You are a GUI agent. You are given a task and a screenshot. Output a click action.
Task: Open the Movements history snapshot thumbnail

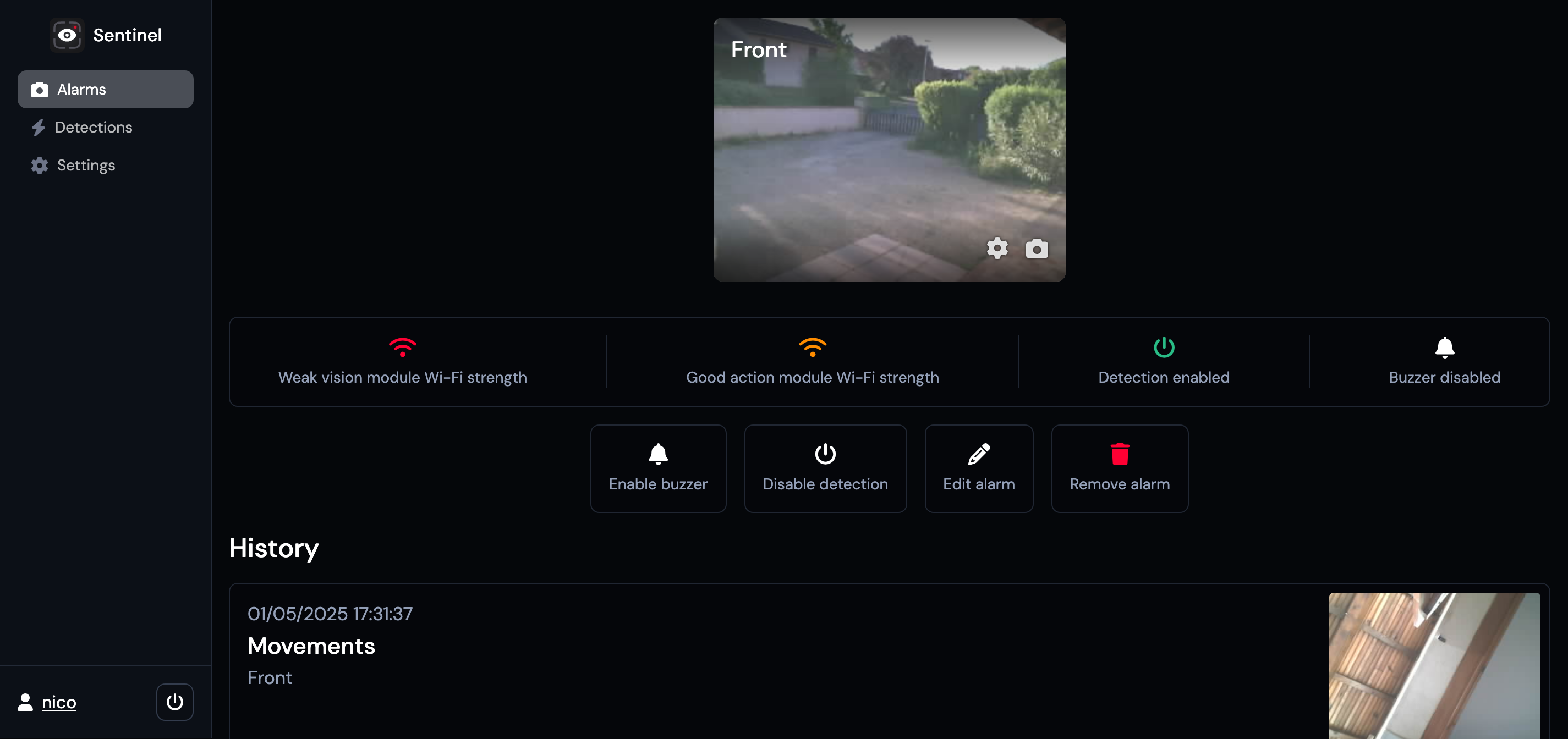click(x=1434, y=666)
